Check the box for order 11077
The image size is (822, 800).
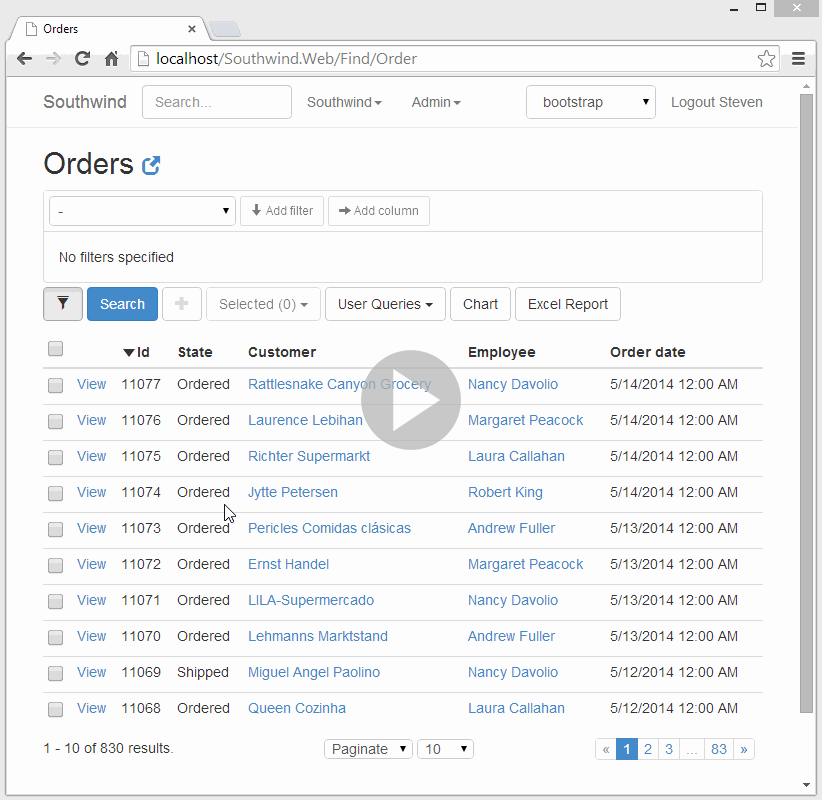(x=56, y=385)
